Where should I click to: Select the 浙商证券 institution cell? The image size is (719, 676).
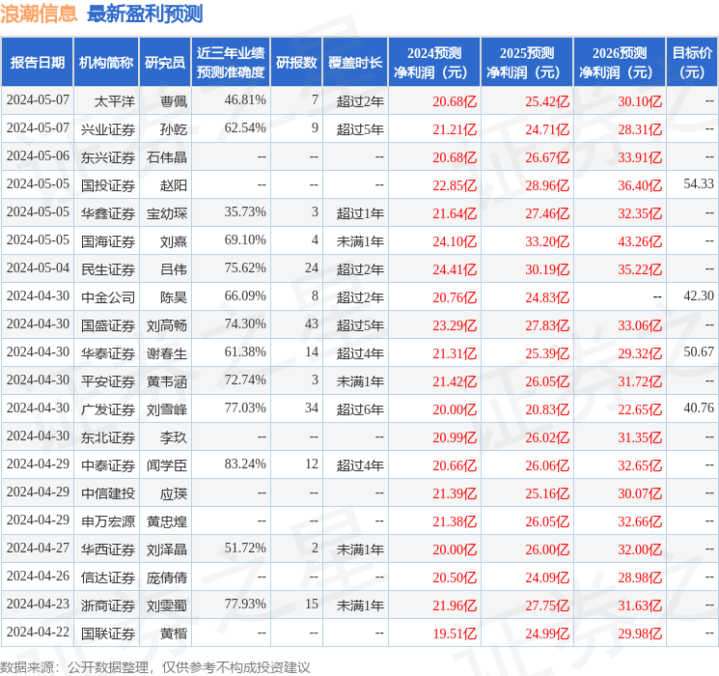coord(108,605)
